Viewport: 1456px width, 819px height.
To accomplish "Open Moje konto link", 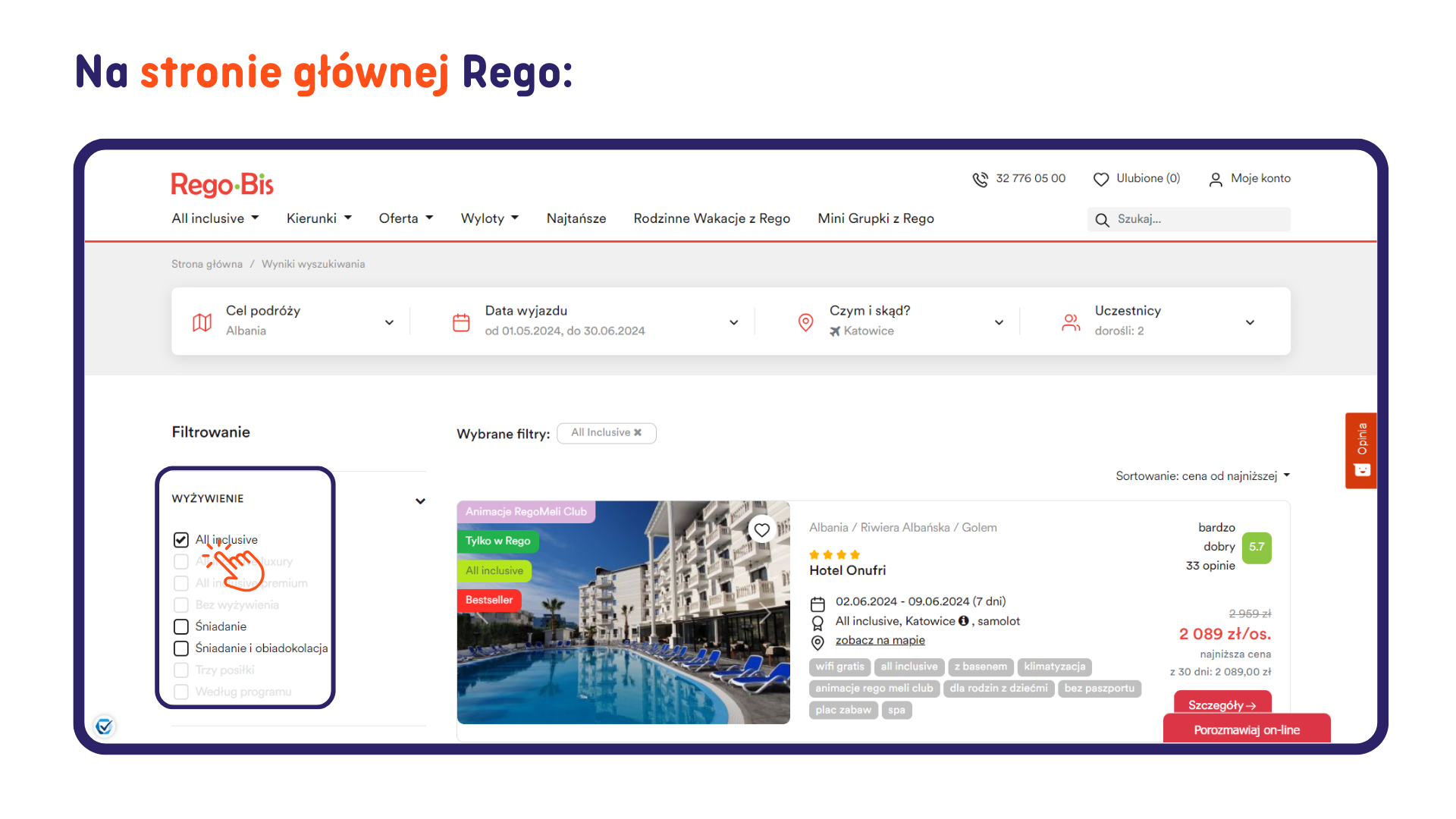I will 1260,178.
